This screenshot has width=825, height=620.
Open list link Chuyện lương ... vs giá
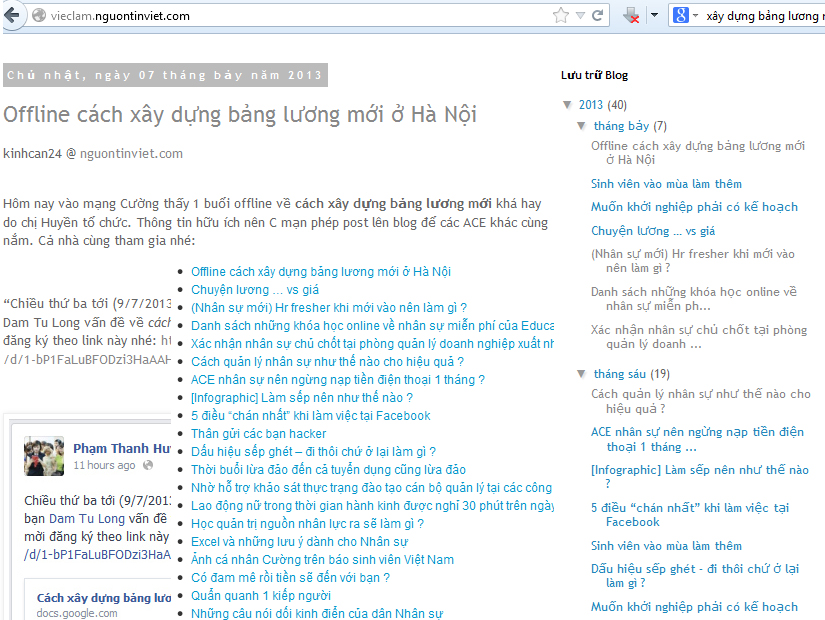tap(254, 289)
